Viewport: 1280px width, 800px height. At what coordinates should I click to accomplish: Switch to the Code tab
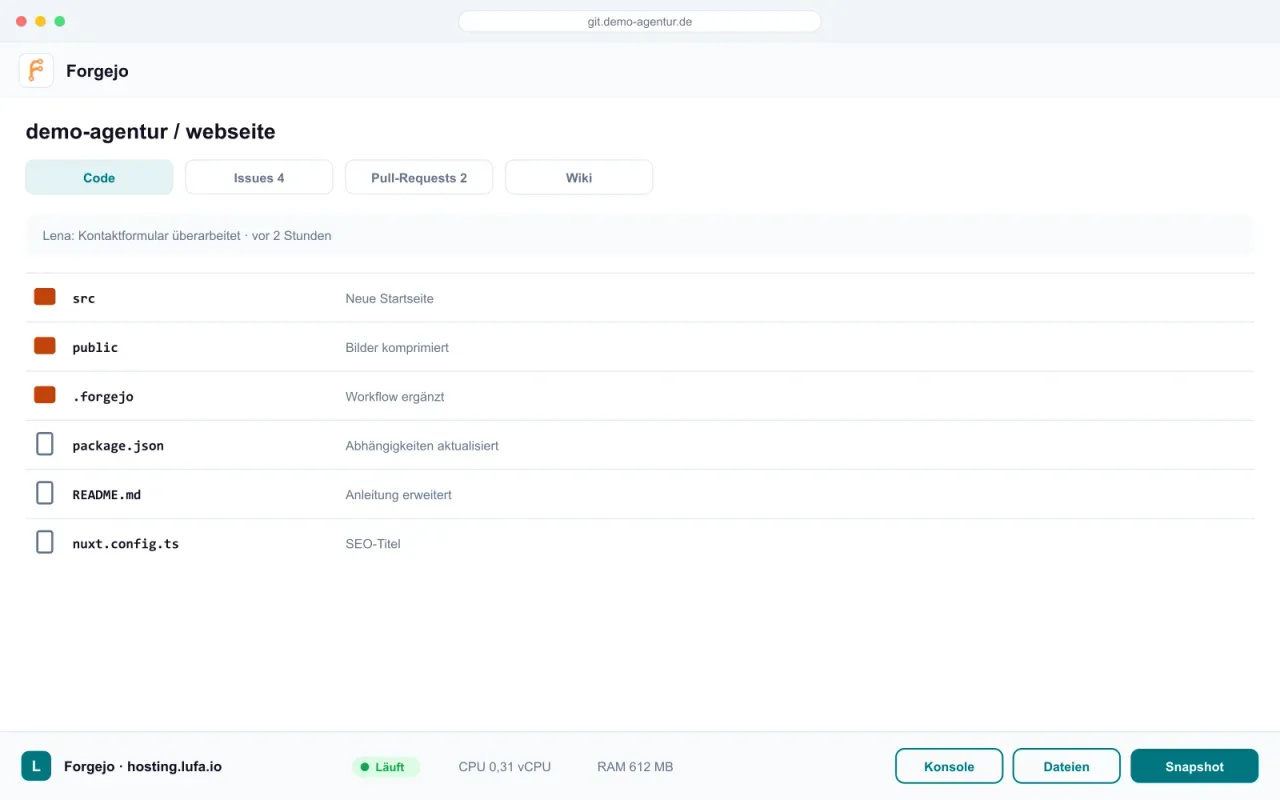pos(99,177)
